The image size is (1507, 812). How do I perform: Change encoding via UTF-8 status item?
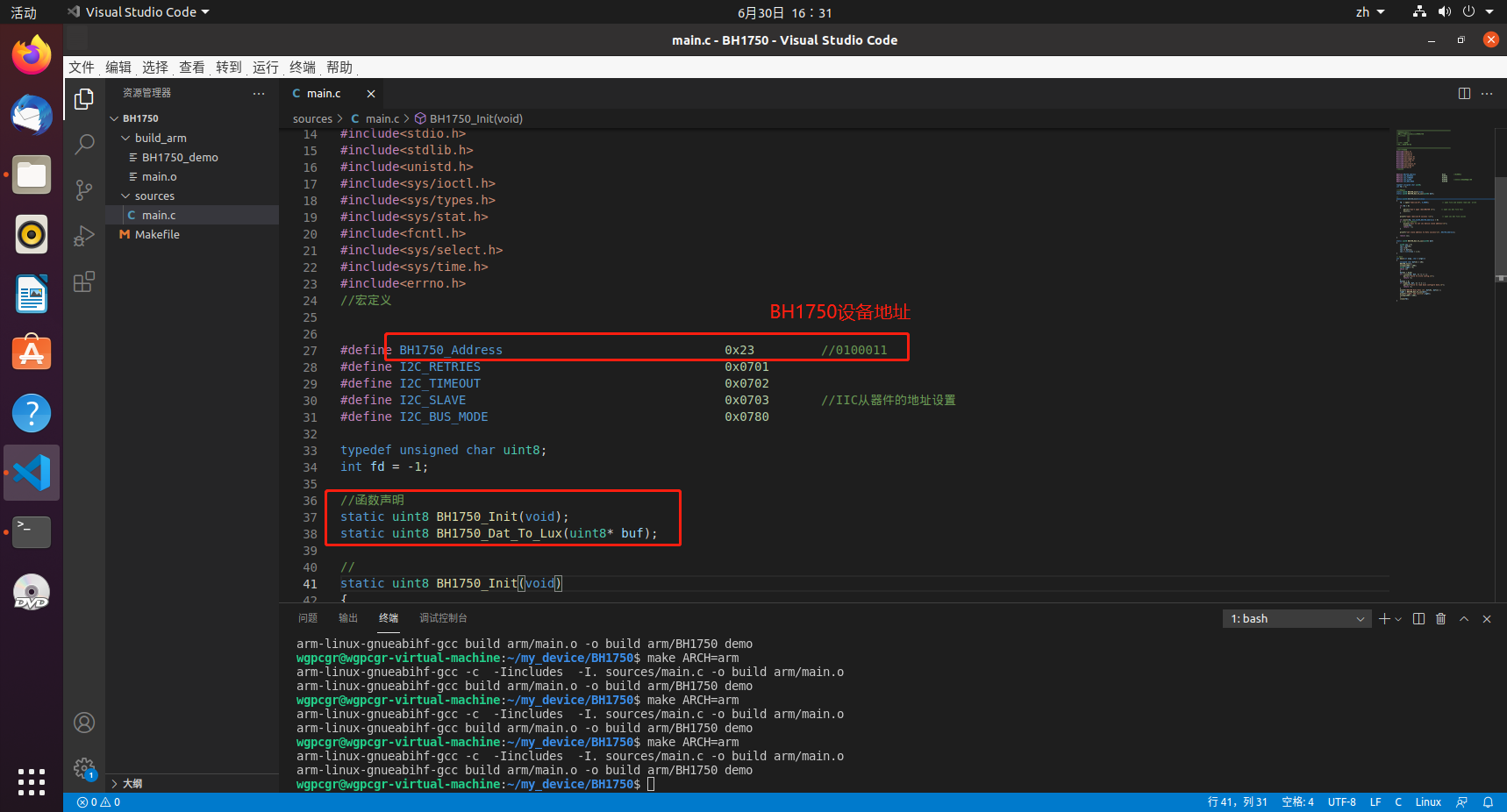coord(1342,802)
